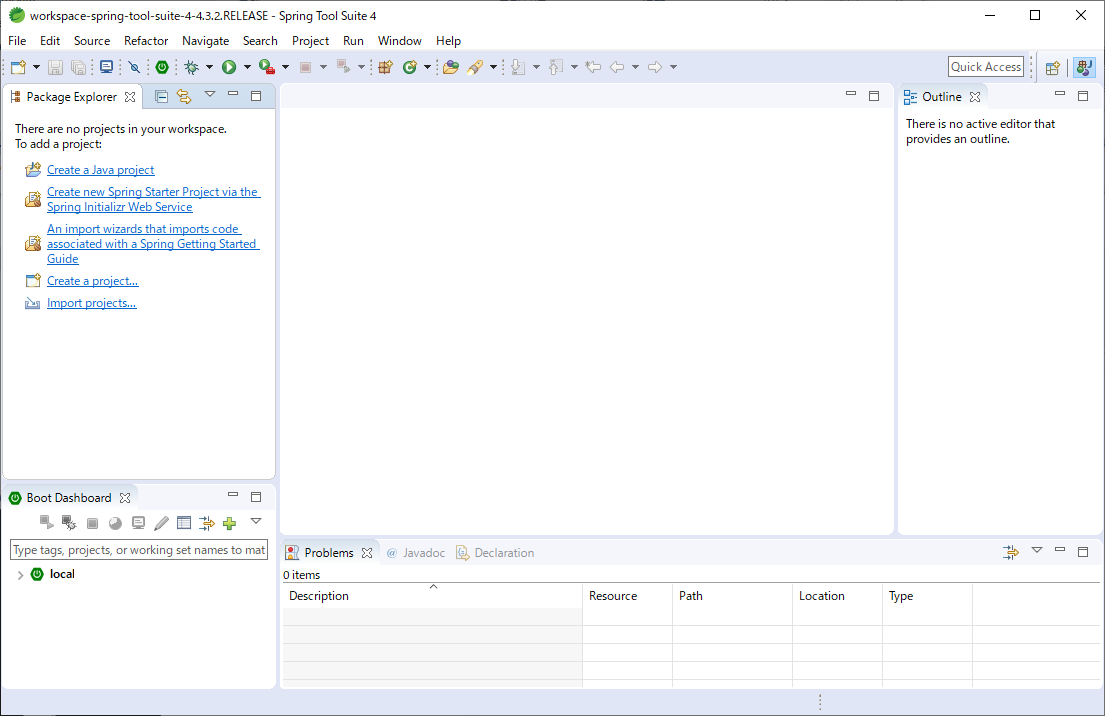Click the Boot Dashboard open console icon
This screenshot has height=716, width=1105.
139,523
